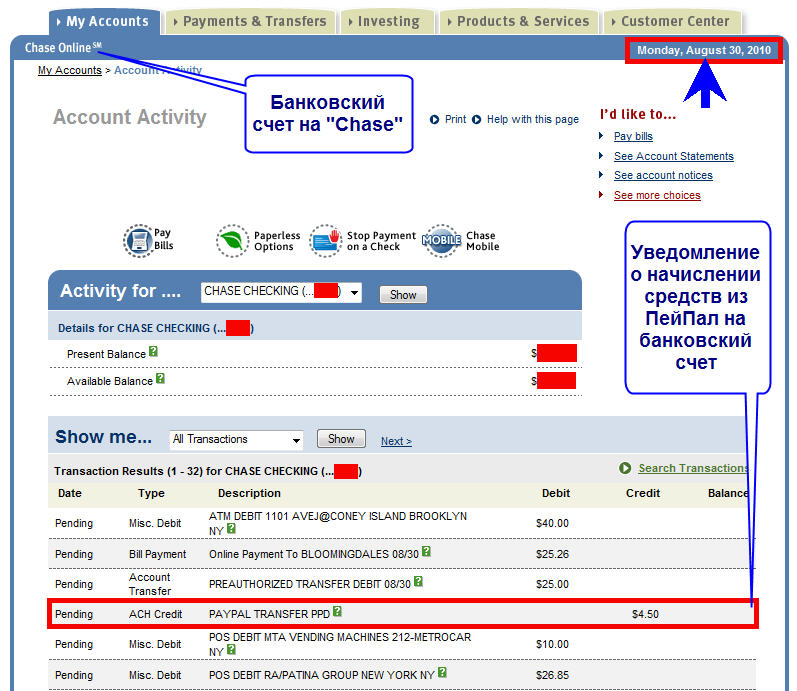Open Search Transactions link
The height and width of the screenshot is (691, 797).
tap(693, 468)
